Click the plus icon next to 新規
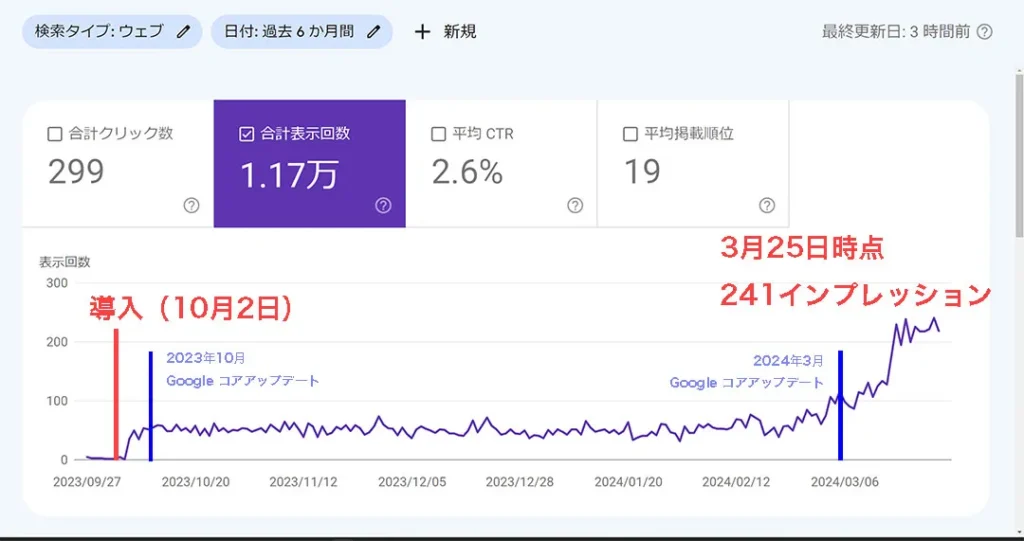Screen dimensions: 1024x541 pos(423,32)
